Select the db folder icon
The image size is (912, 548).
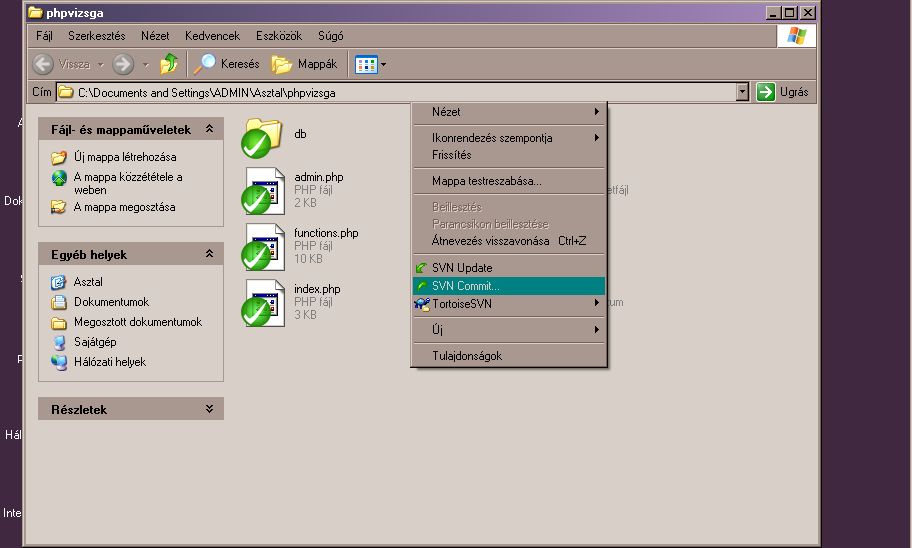(x=261, y=138)
